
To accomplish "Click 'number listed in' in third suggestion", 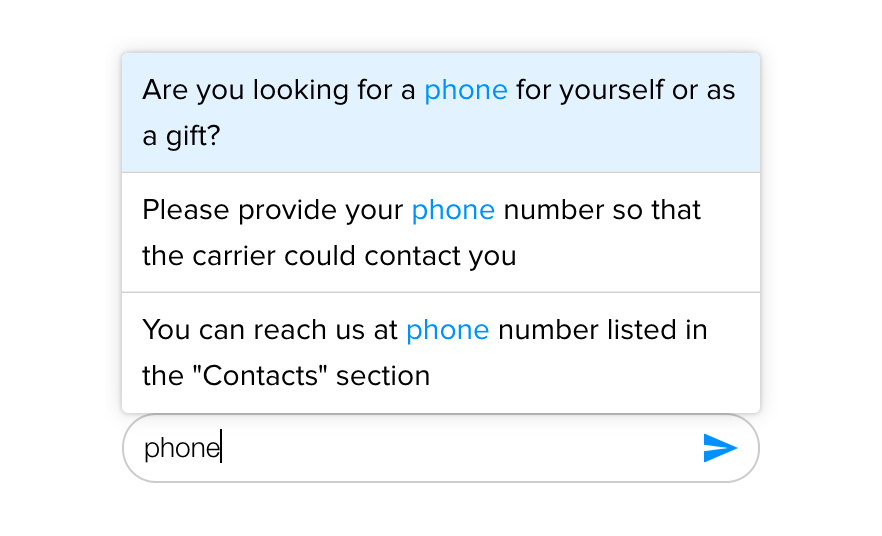I will click(x=602, y=330).
